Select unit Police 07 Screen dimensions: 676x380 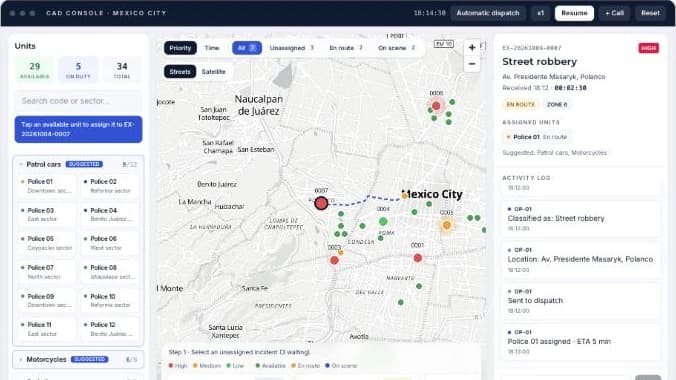(47, 272)
